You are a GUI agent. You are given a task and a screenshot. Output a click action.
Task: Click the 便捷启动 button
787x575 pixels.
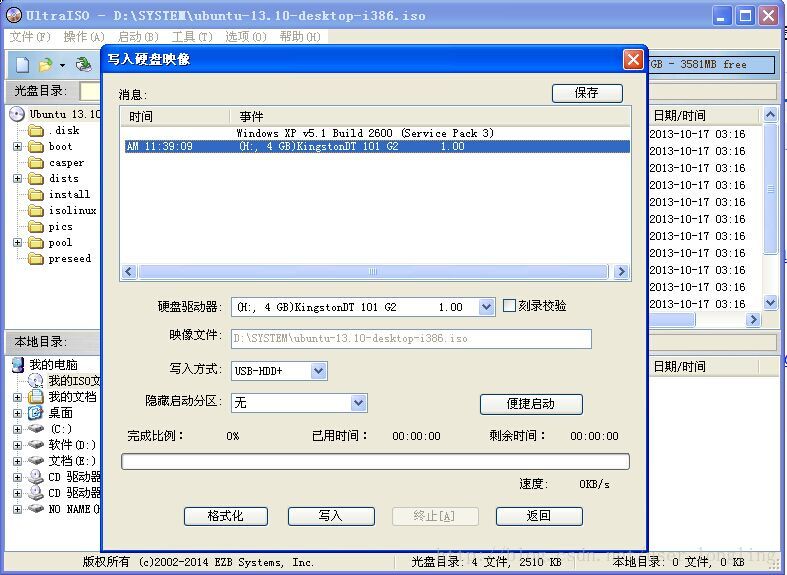point(531,404)
